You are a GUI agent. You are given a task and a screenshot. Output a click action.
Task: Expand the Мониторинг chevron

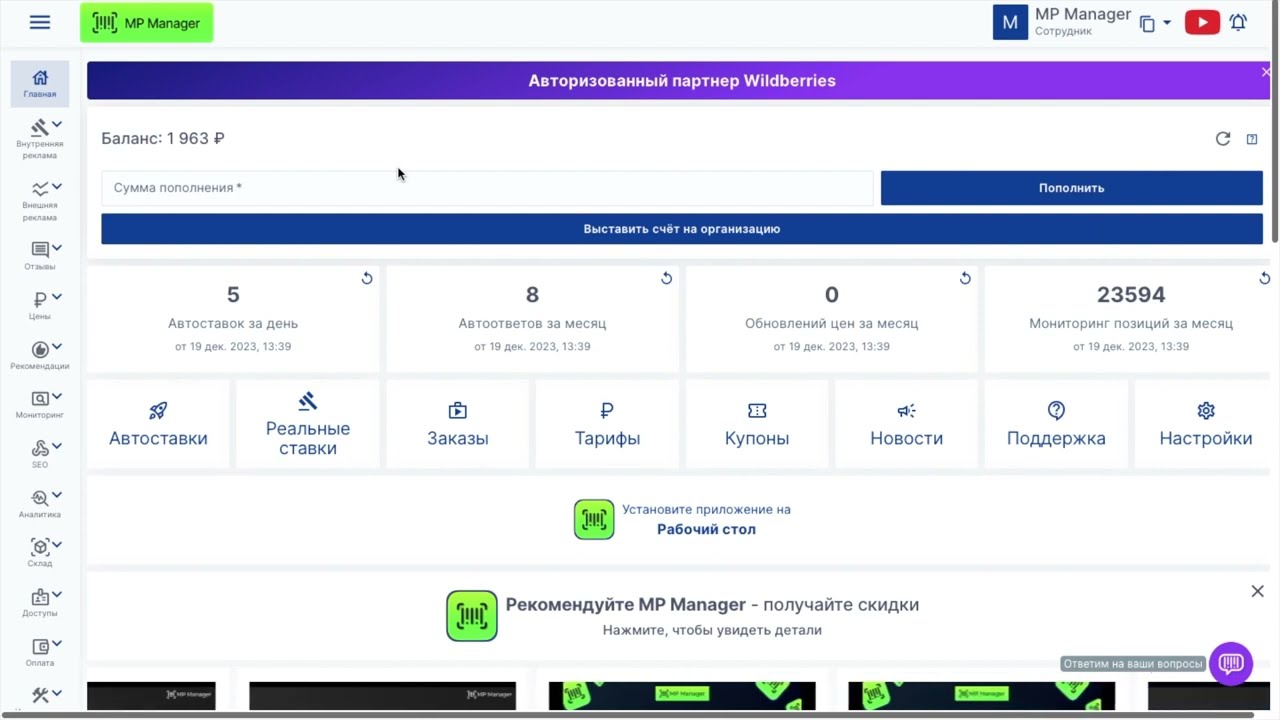(x=57, y=396)
